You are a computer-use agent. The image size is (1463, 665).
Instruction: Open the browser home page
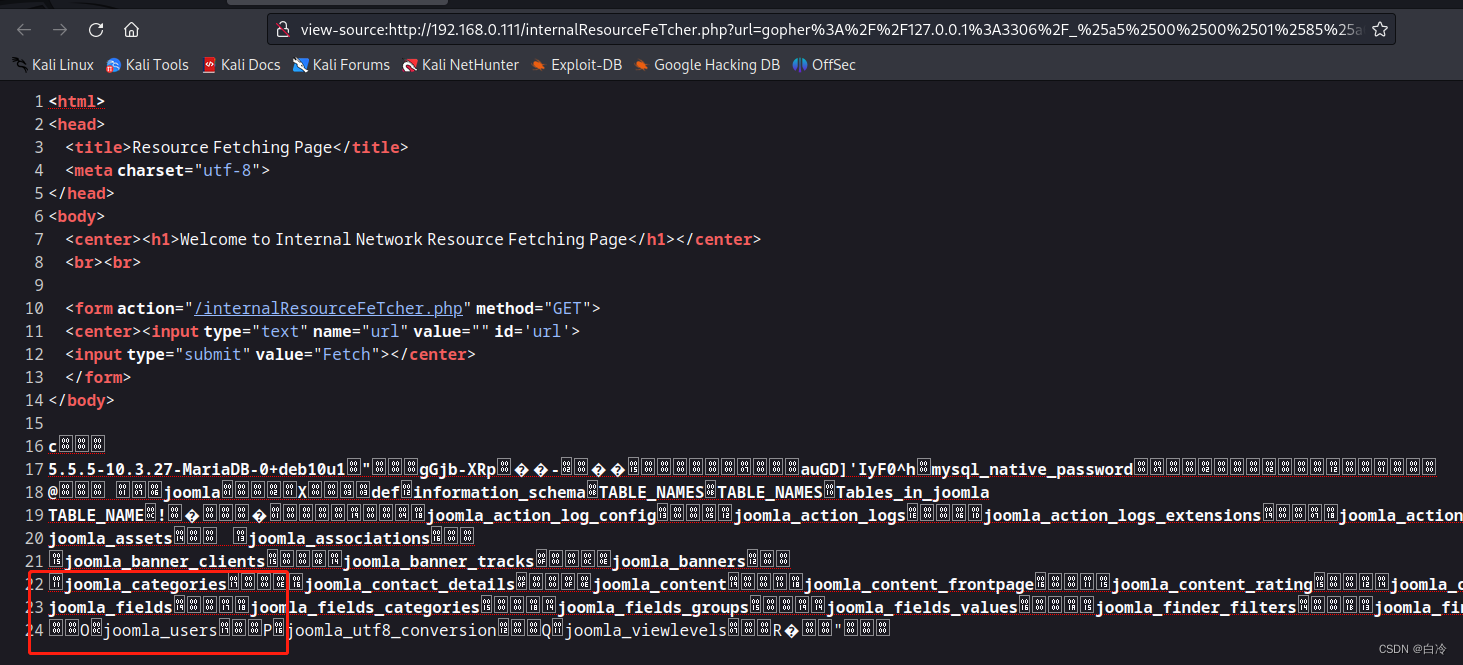131,29
